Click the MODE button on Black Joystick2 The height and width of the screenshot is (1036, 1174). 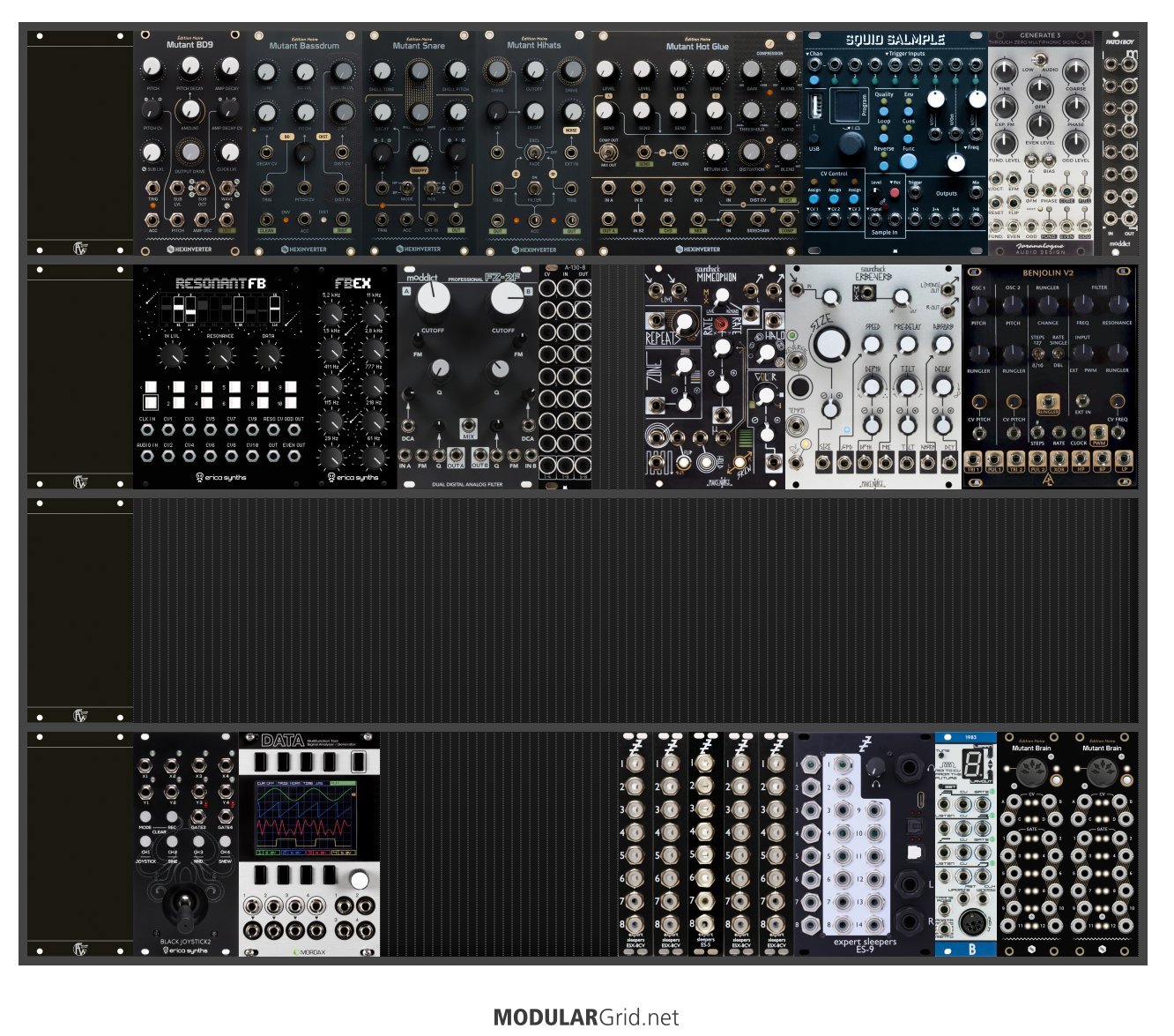click(146, 817)
